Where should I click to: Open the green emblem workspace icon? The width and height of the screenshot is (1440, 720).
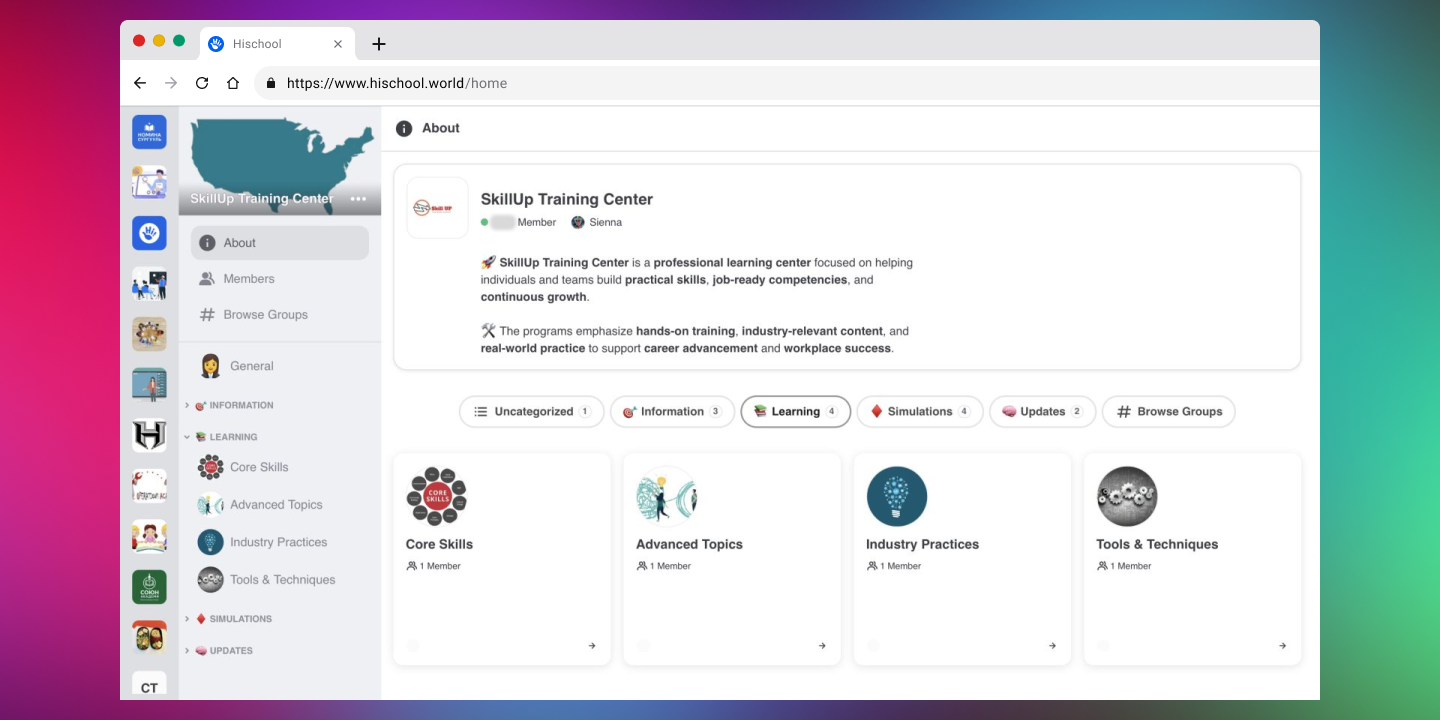click(x=149, y=587)
